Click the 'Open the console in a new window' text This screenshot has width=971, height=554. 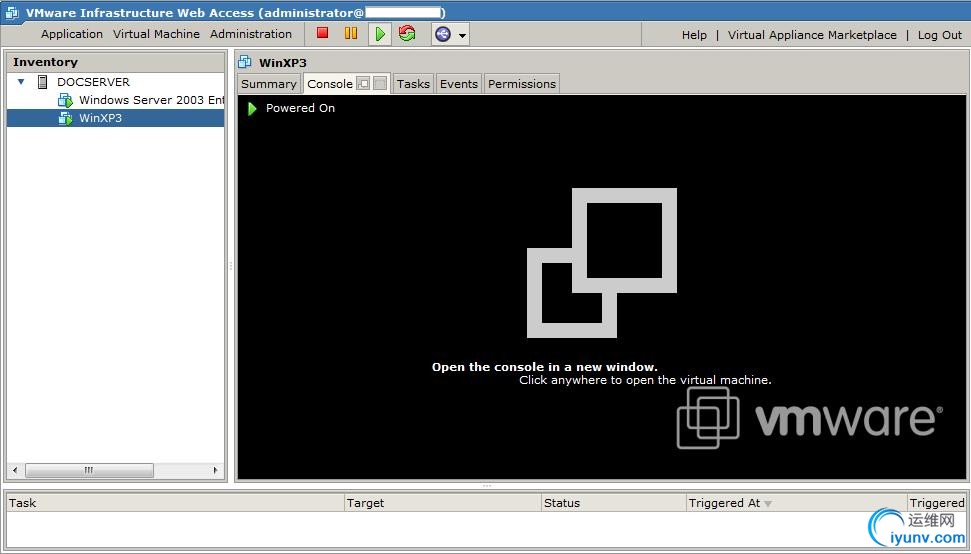pos(545,366)
